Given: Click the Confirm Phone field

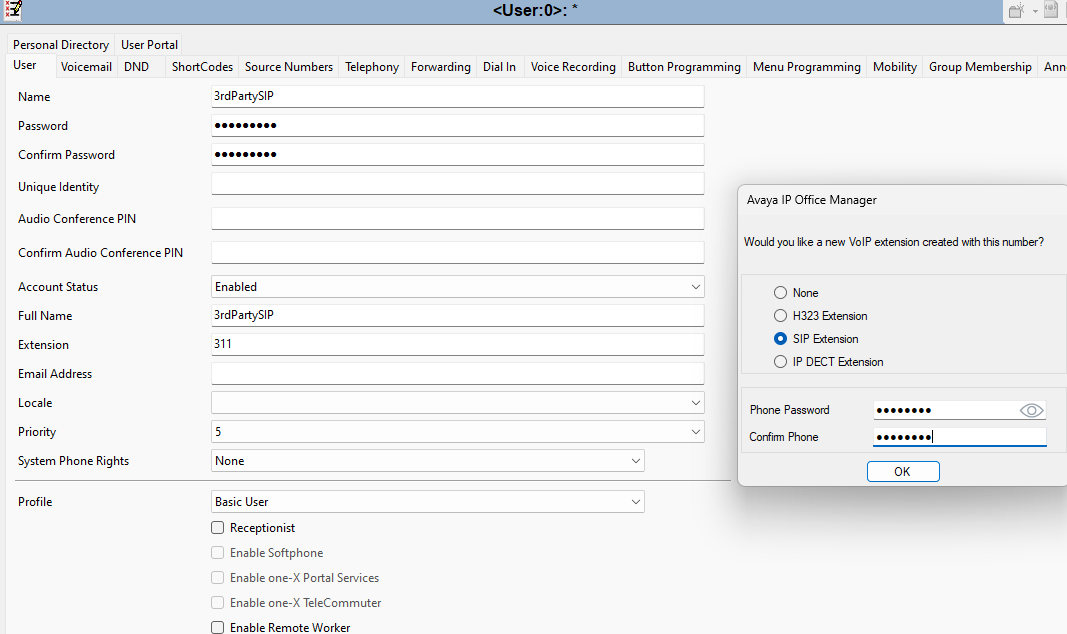Looking at the screenshot, I should pos(959,437).
